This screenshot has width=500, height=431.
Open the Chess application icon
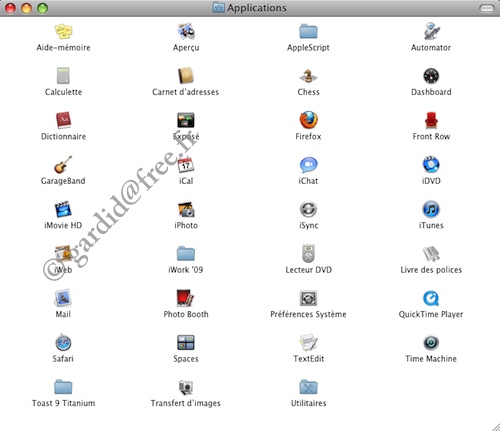[308, 76]
